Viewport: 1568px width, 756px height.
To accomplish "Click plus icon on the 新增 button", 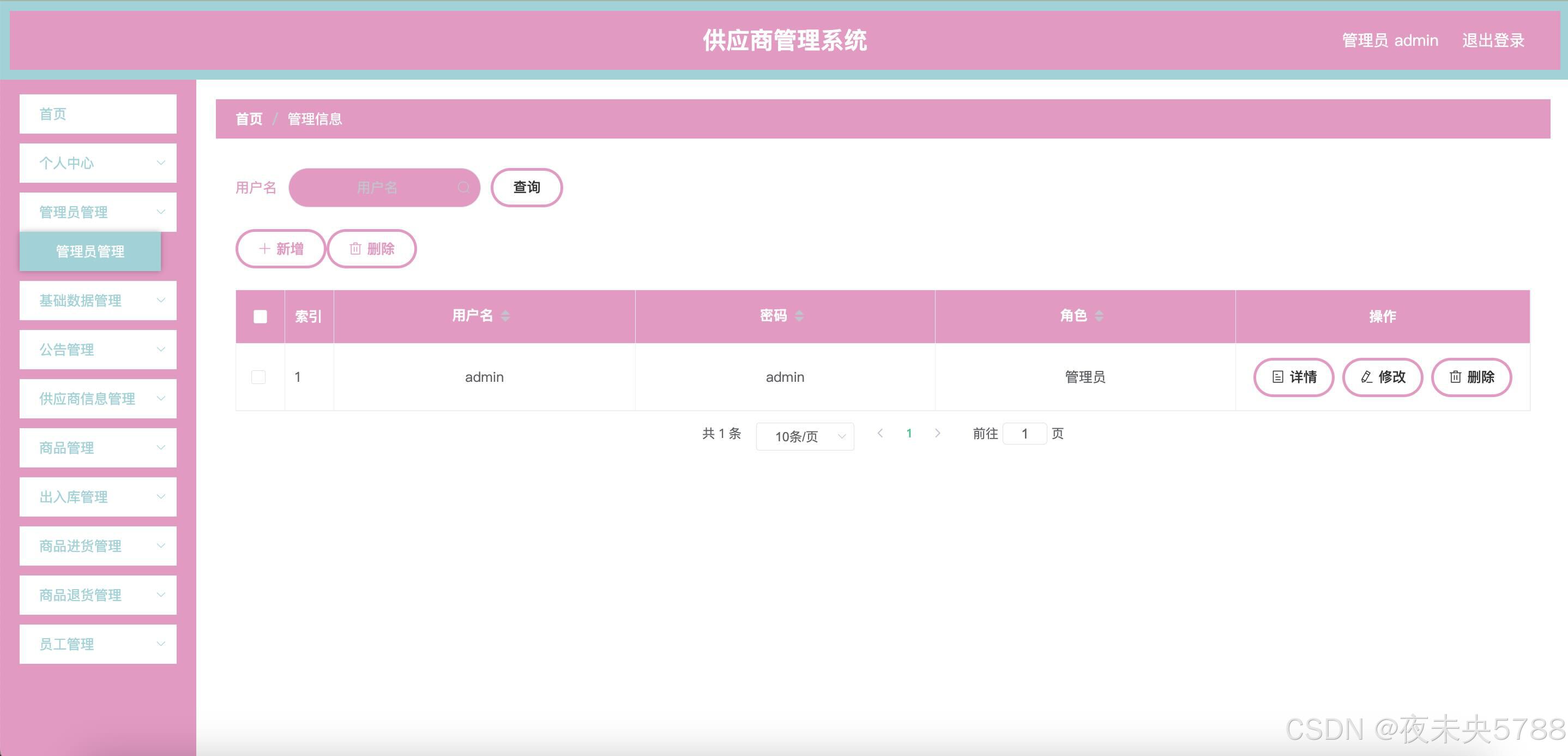I will (264, 249).
